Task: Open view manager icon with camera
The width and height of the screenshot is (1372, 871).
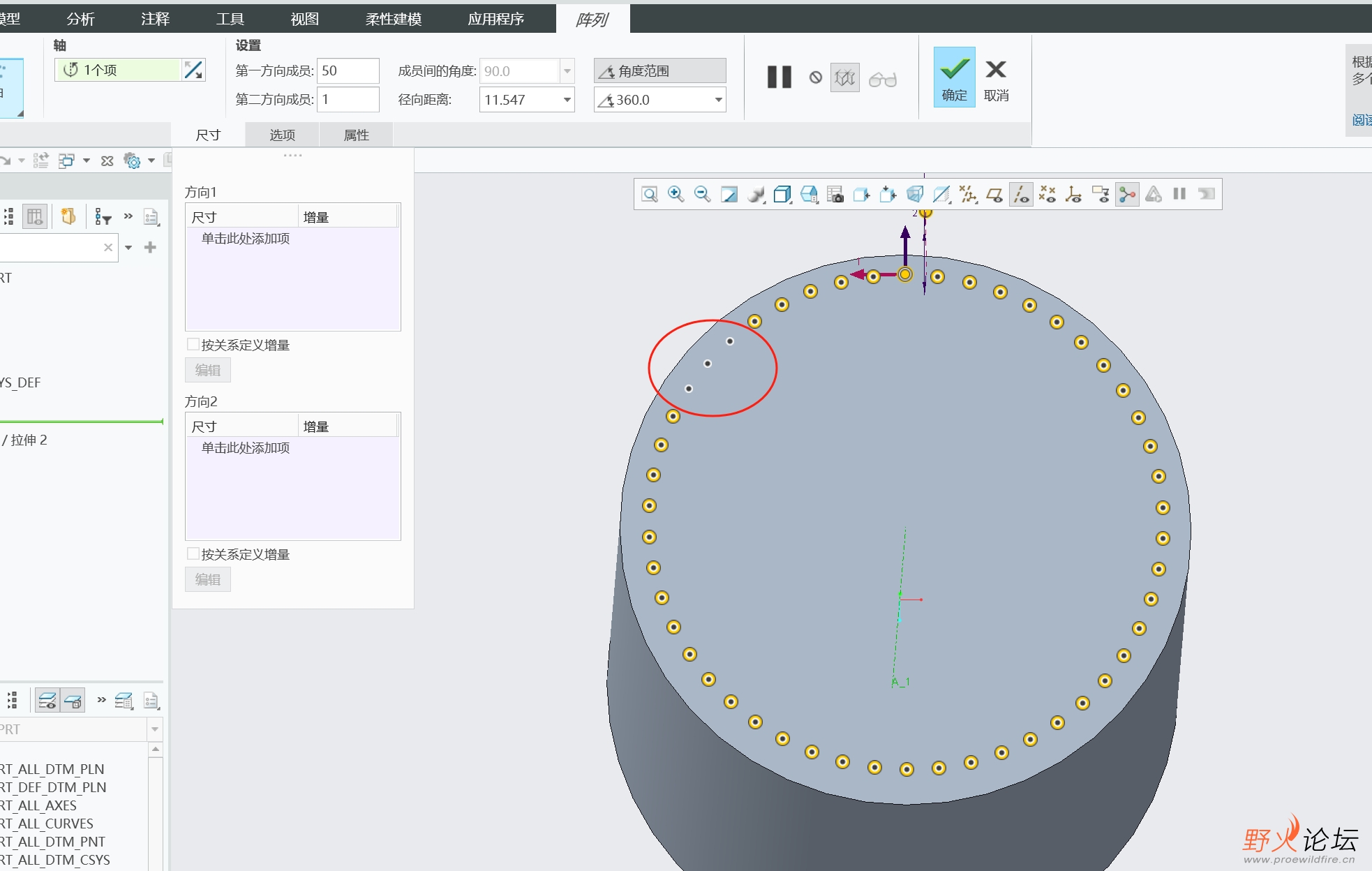Action: 835,194
